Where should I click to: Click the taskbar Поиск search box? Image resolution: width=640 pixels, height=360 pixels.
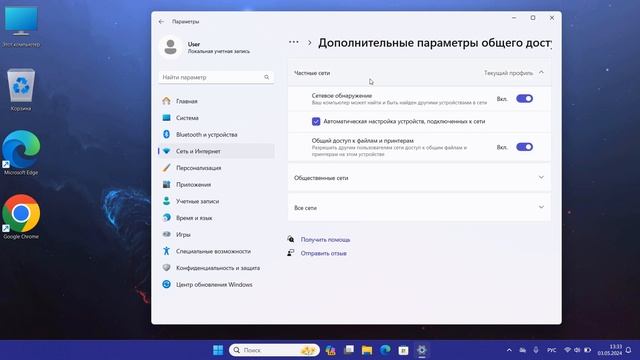[274, 350]
